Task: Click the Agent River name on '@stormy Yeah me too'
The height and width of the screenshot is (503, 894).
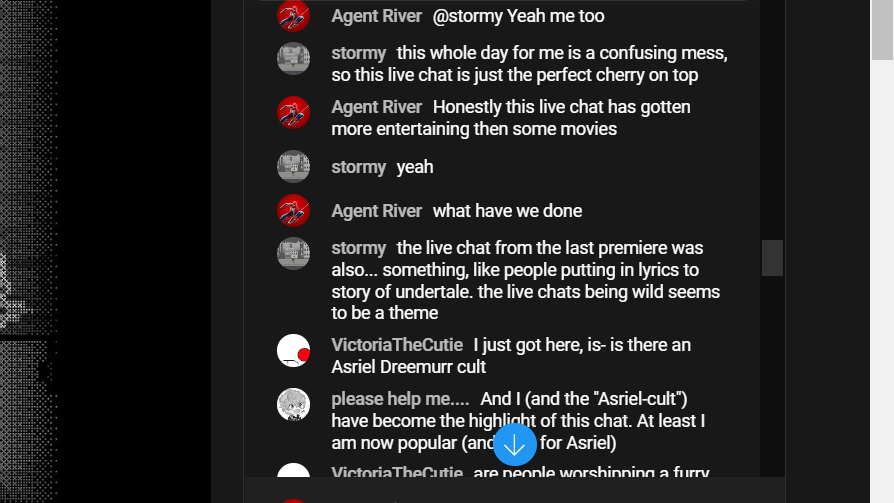Action: tap(376, 16)
